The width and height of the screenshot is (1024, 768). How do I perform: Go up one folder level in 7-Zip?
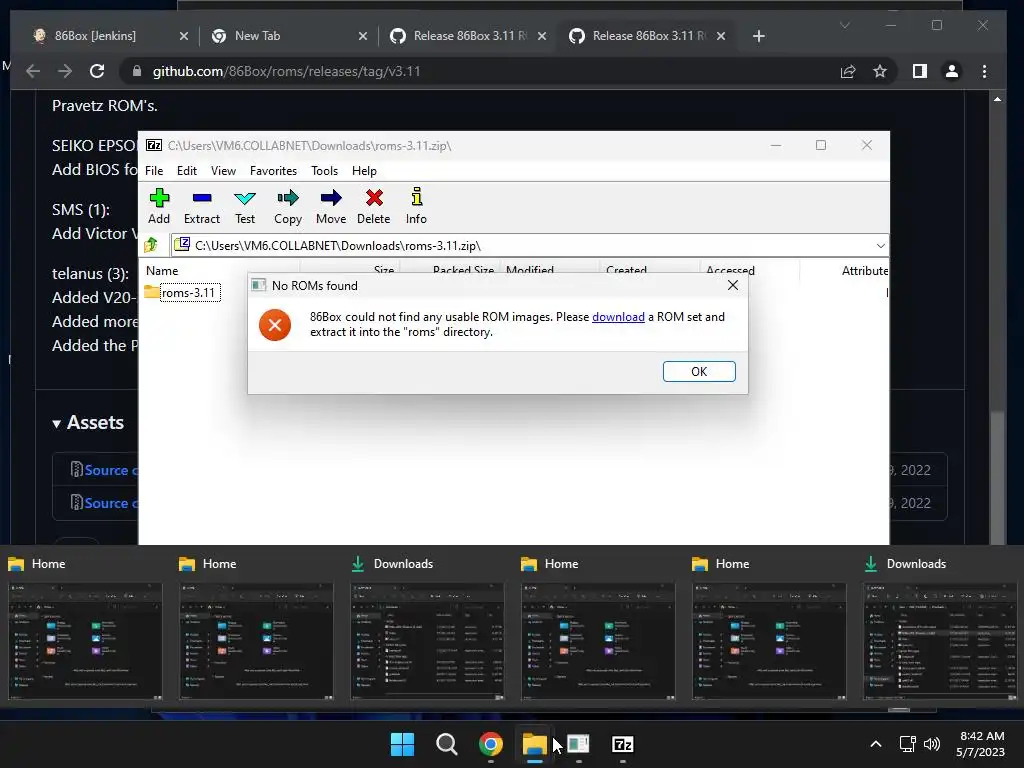pyautogui.click(x=152, y=245)
